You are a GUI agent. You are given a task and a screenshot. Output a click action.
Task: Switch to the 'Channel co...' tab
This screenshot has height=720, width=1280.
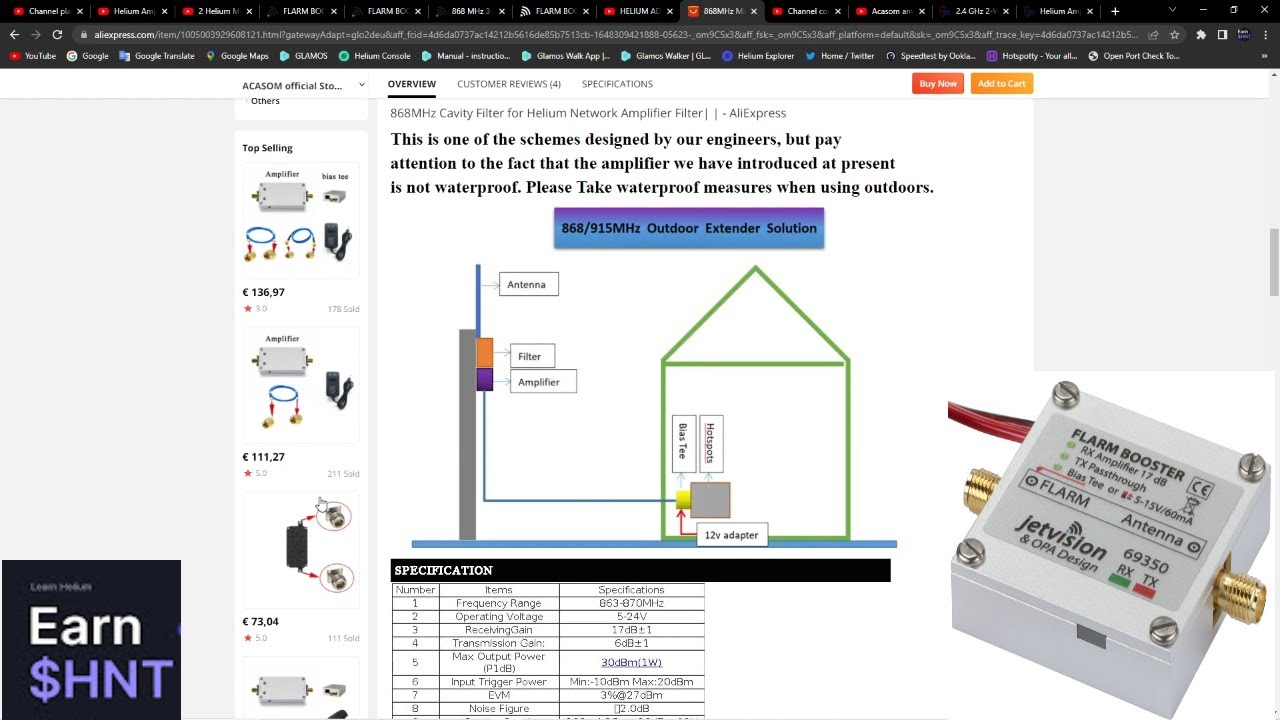click(807, 11)
